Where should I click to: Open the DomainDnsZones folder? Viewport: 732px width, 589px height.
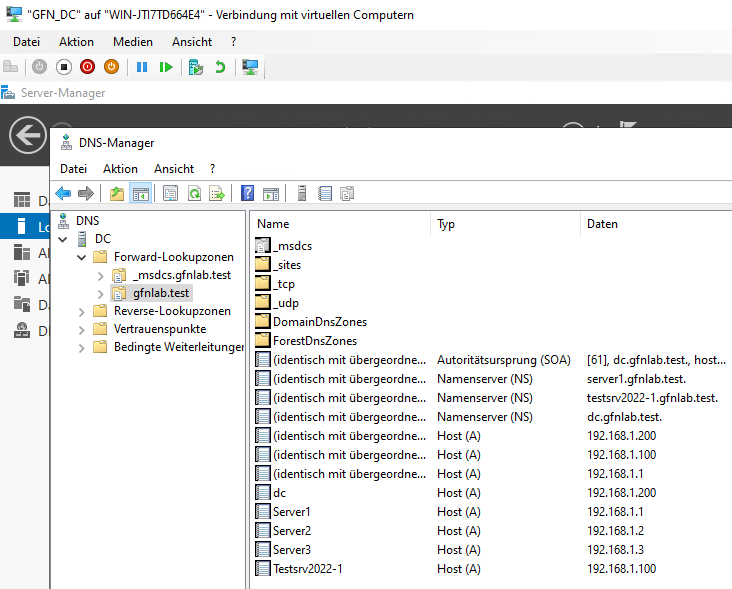pos(319,322)
